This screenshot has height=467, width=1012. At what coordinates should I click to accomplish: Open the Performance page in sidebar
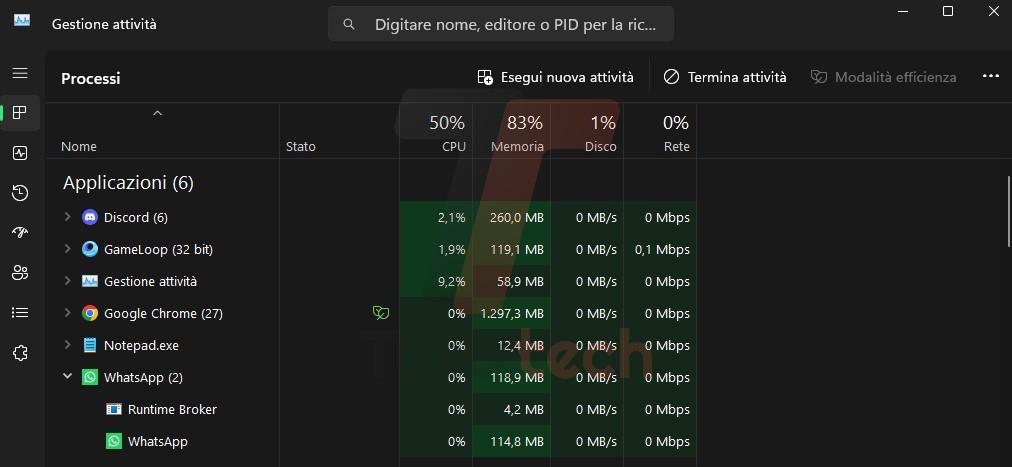coord(19,153)
